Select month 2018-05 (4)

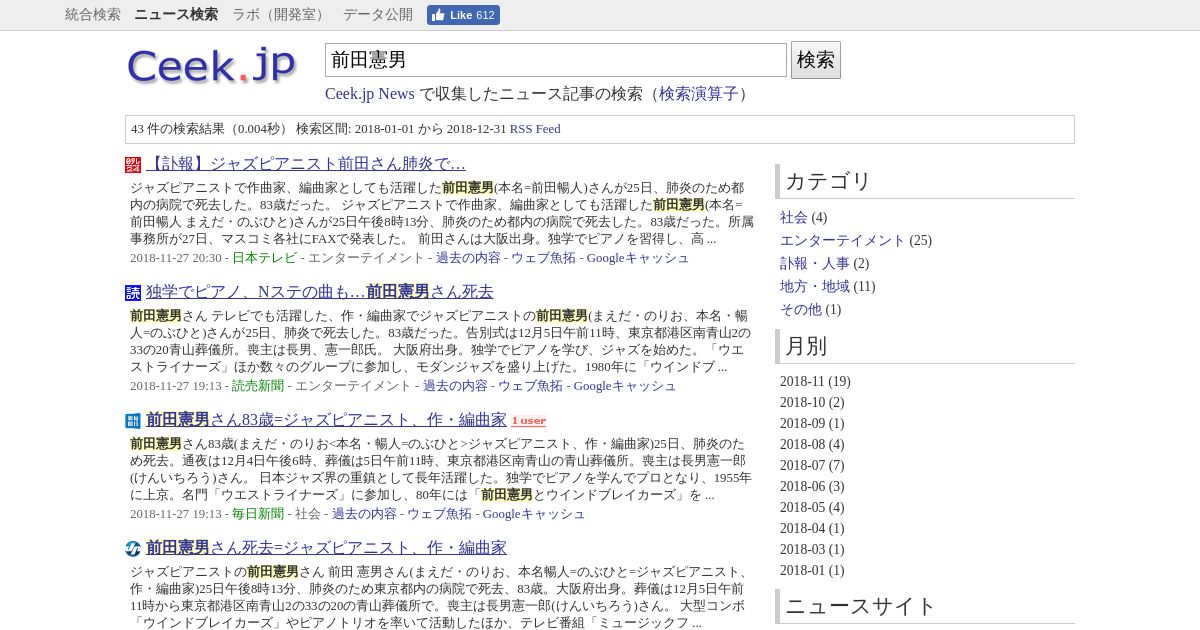pos(812,507)
